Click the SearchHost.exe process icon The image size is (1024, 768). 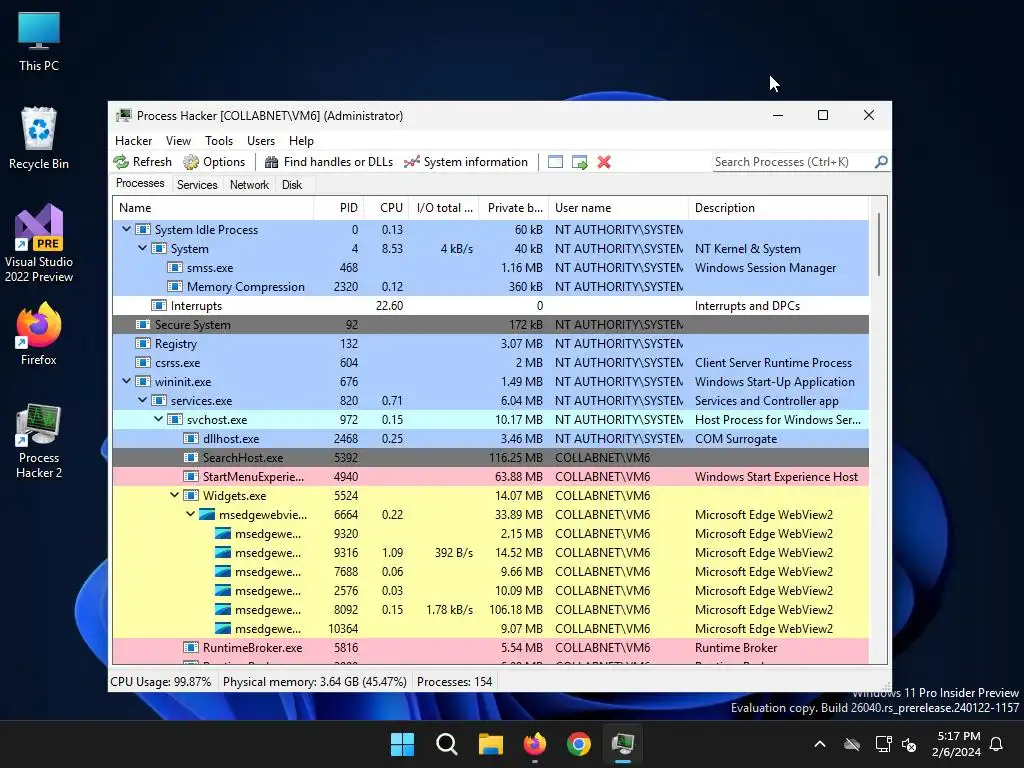click(x=191, y=457)
